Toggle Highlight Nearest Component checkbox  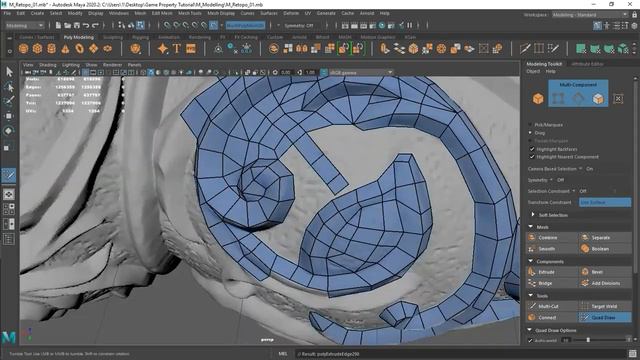coord(532,157)
